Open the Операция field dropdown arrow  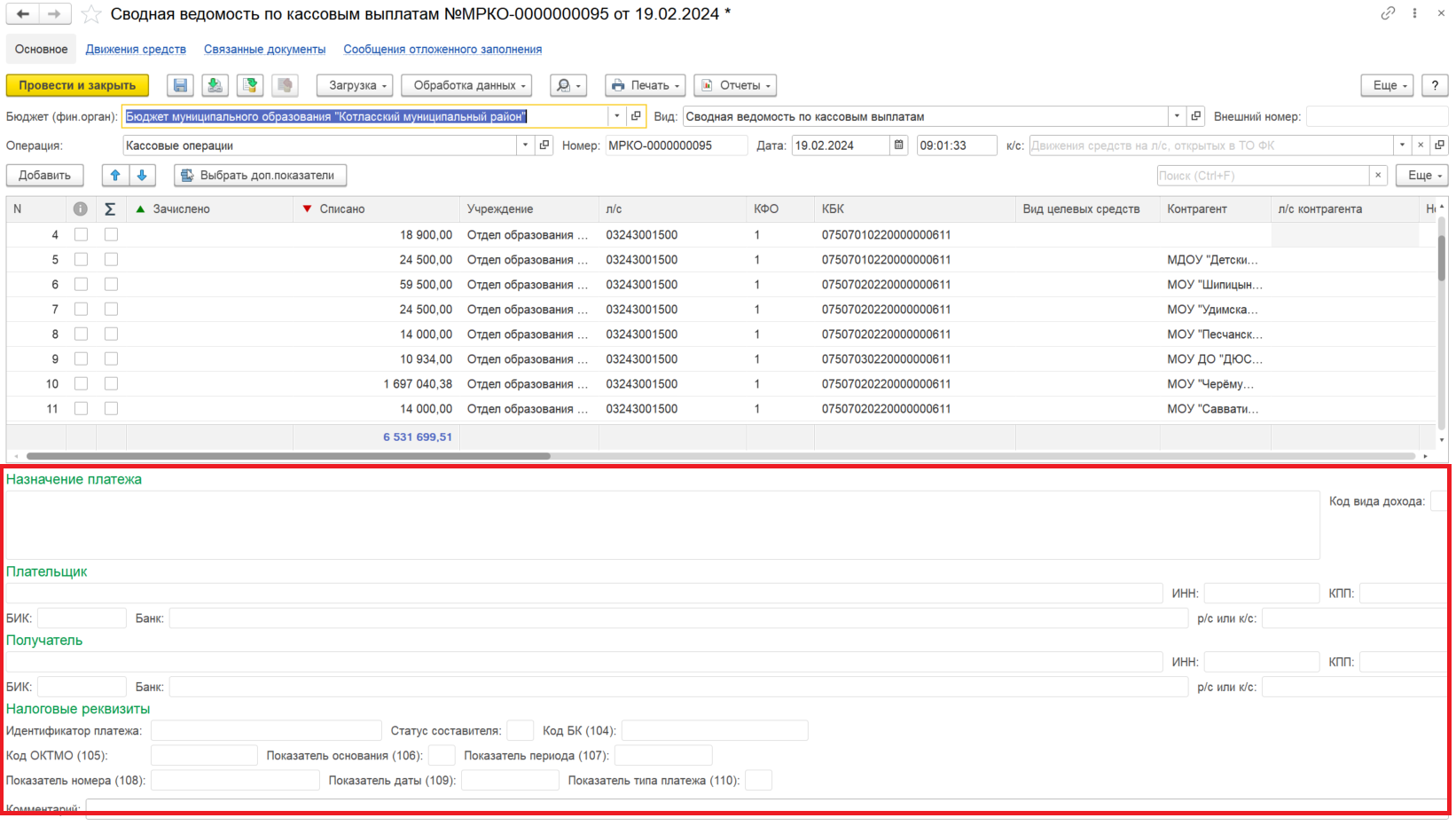tap(525, 145)
